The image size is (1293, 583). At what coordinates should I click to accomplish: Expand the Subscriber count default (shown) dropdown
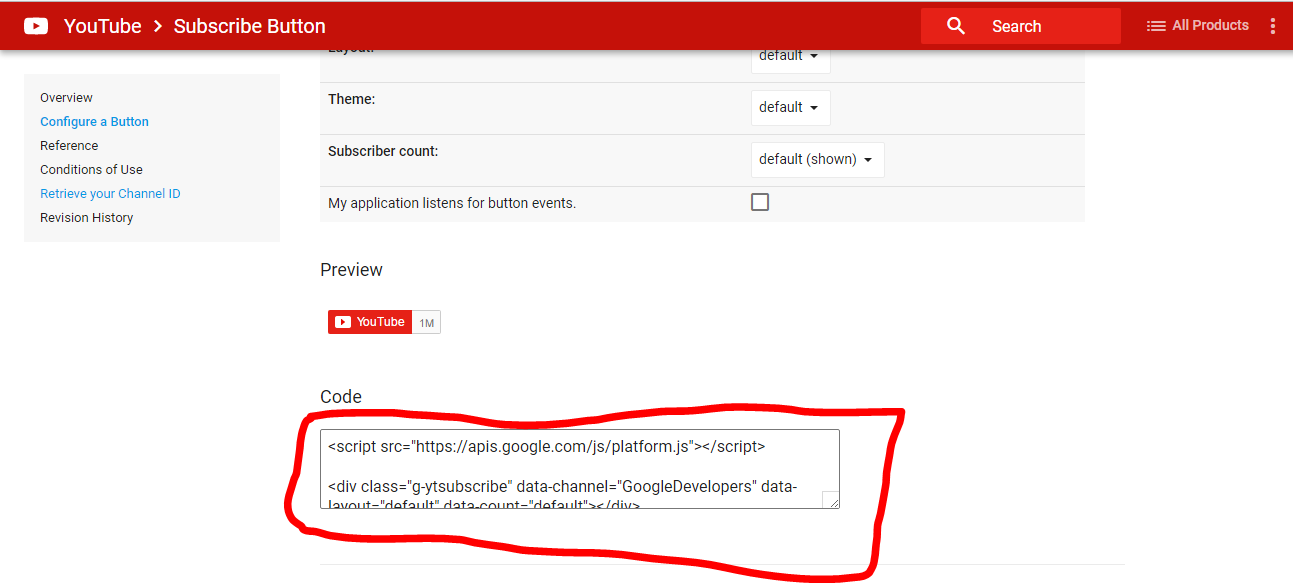point(817,159)
